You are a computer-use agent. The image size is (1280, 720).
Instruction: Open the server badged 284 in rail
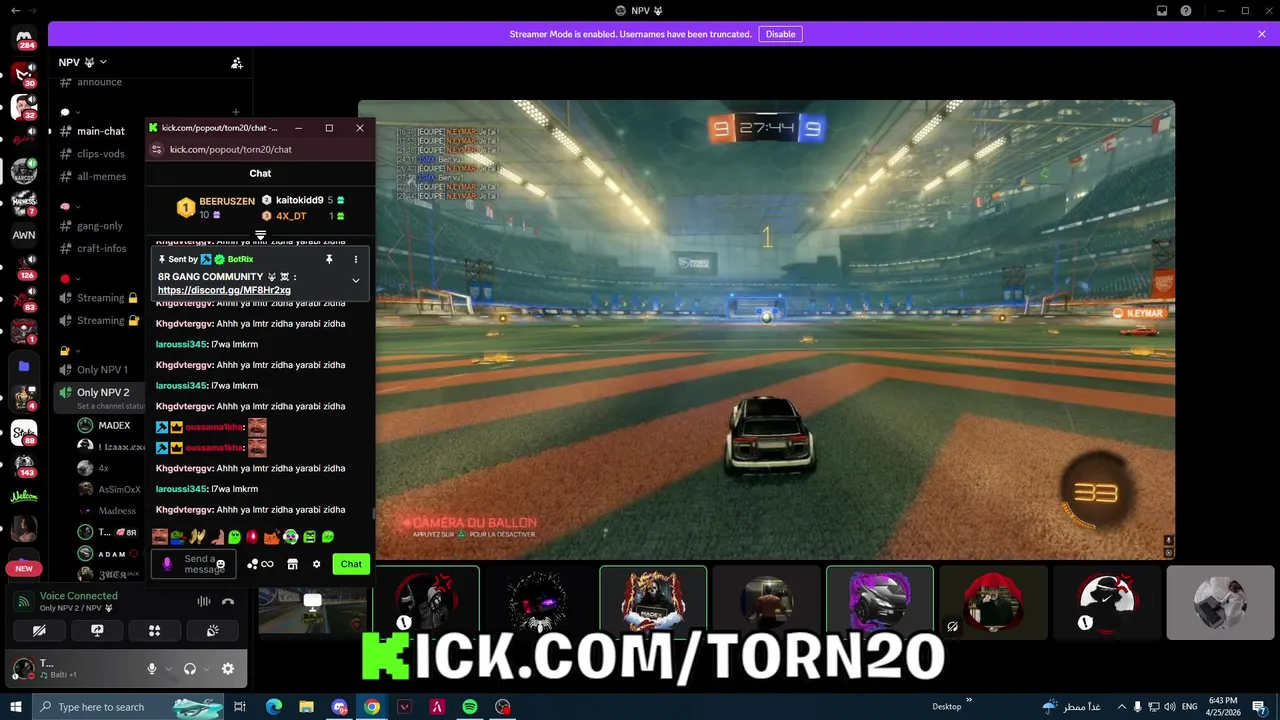point(24,40)
